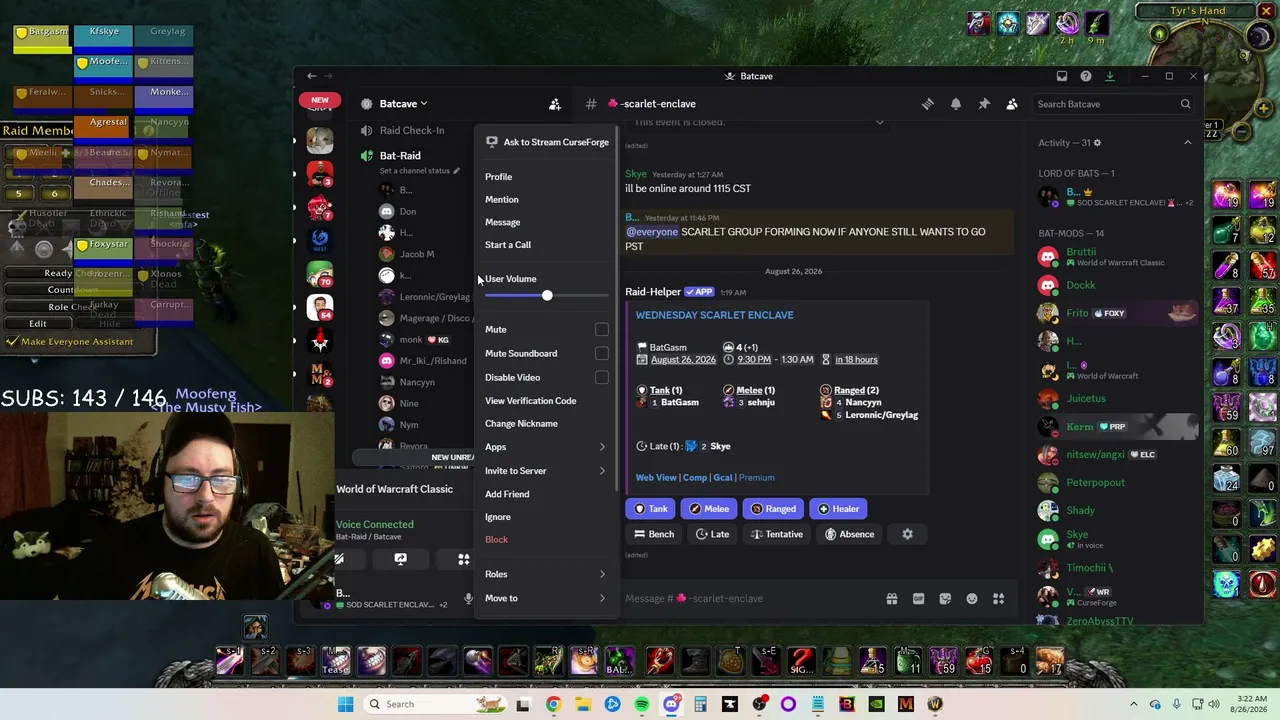
Task: Click the notification bell icon
Action: [x=956, y=104]
